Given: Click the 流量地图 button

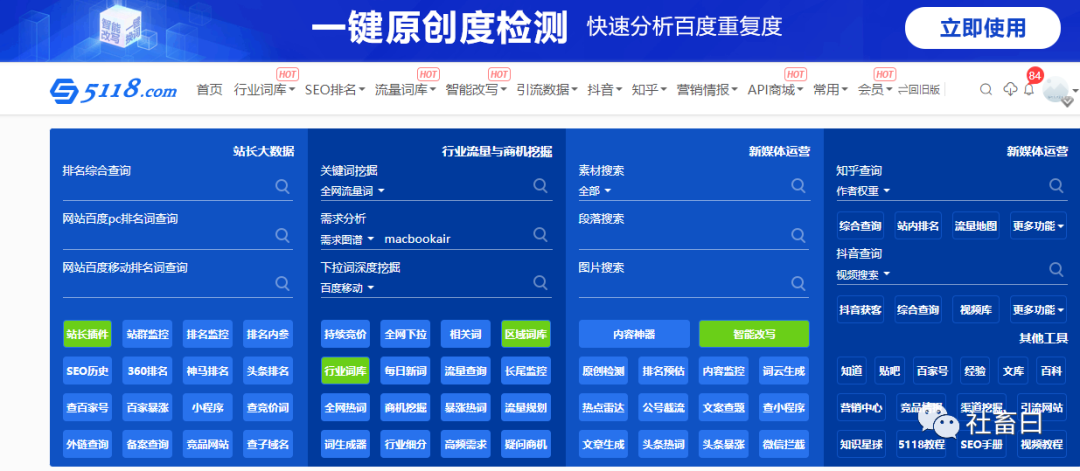Looking at the screenshot, I should pos(975,226).
